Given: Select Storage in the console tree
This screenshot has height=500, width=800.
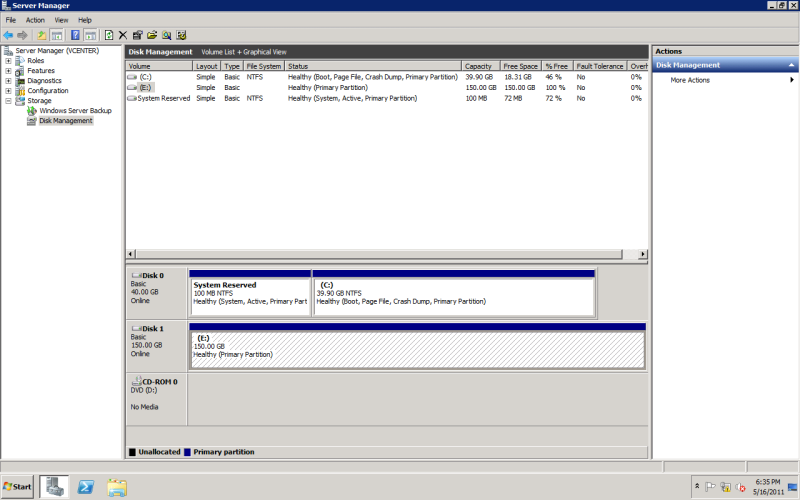Looking at the screenshot, I should tap(39, 101).
